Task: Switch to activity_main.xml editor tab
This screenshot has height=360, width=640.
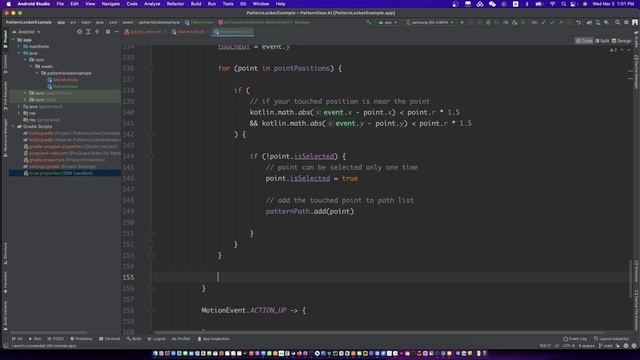Action: click(x=145, y=32)
